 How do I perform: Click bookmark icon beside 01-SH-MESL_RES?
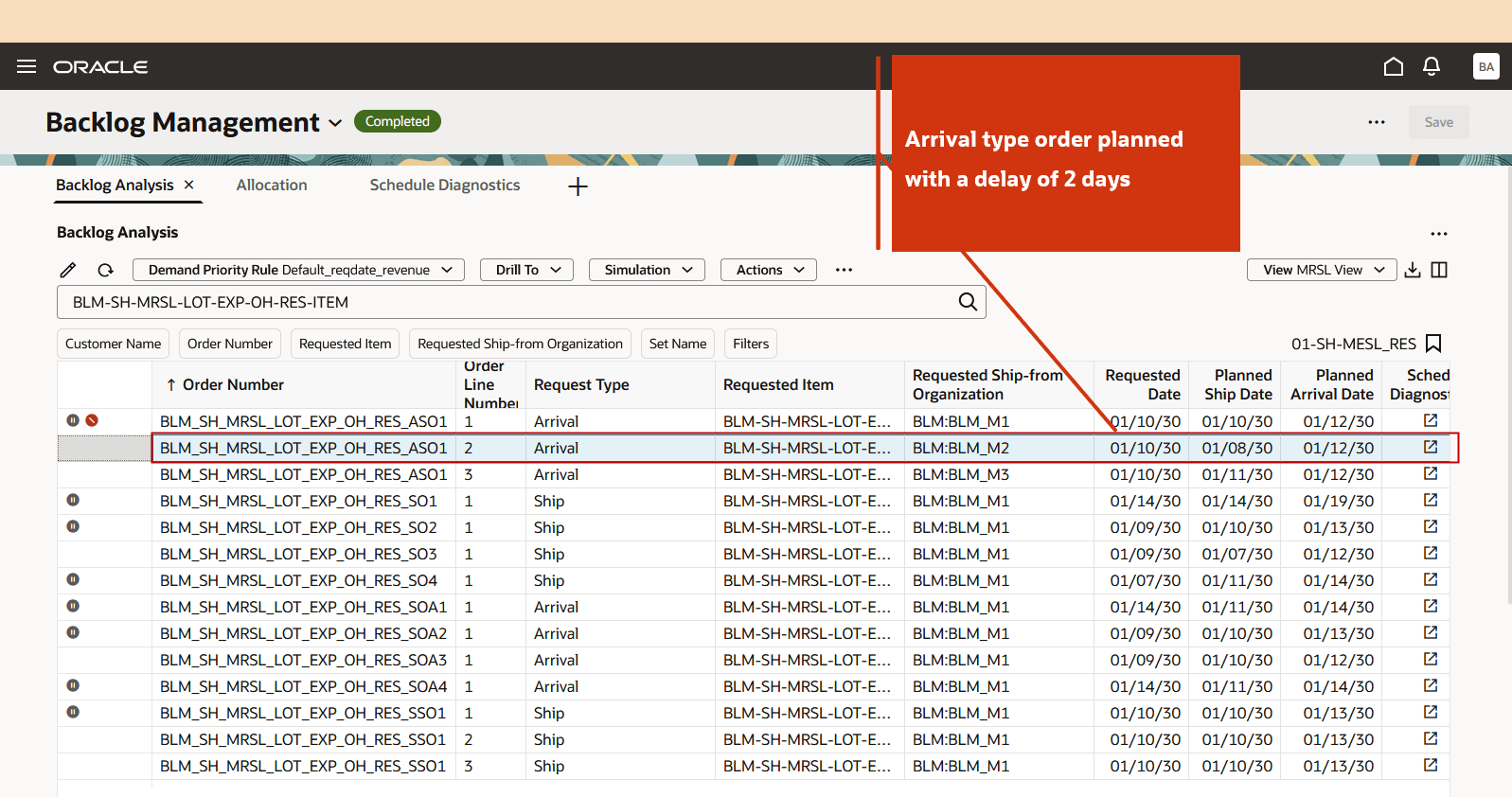click(1433, 344)
